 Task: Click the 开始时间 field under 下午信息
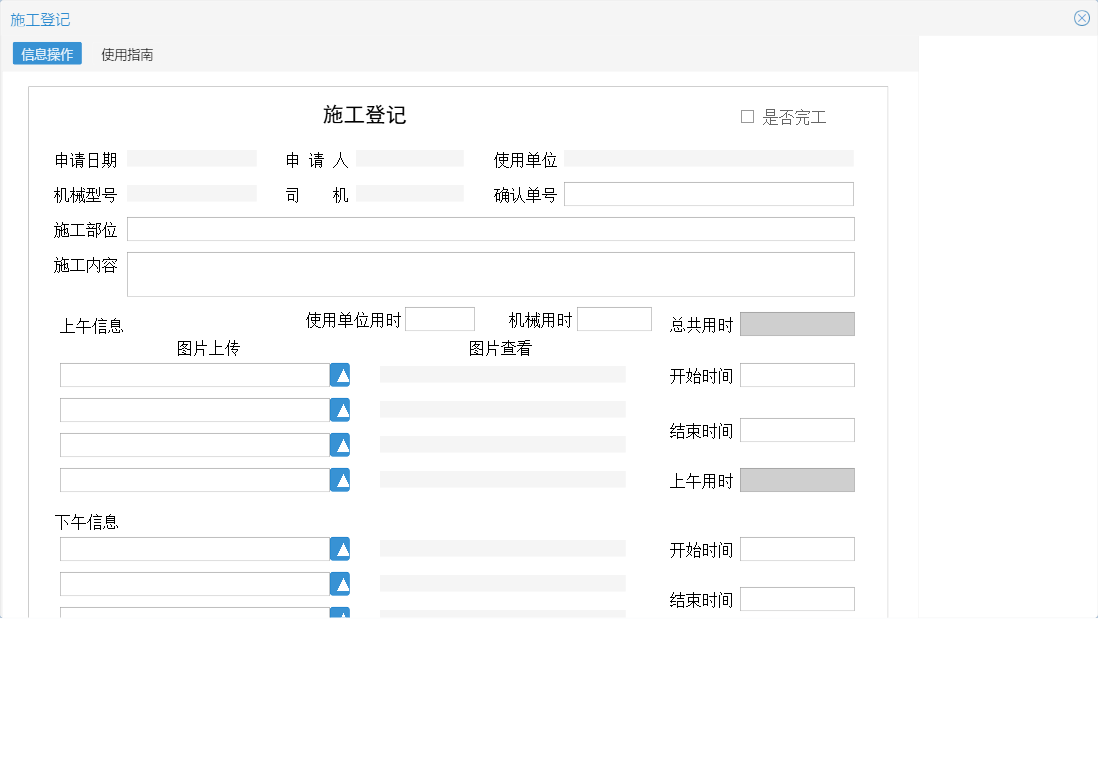coord(797,548)
